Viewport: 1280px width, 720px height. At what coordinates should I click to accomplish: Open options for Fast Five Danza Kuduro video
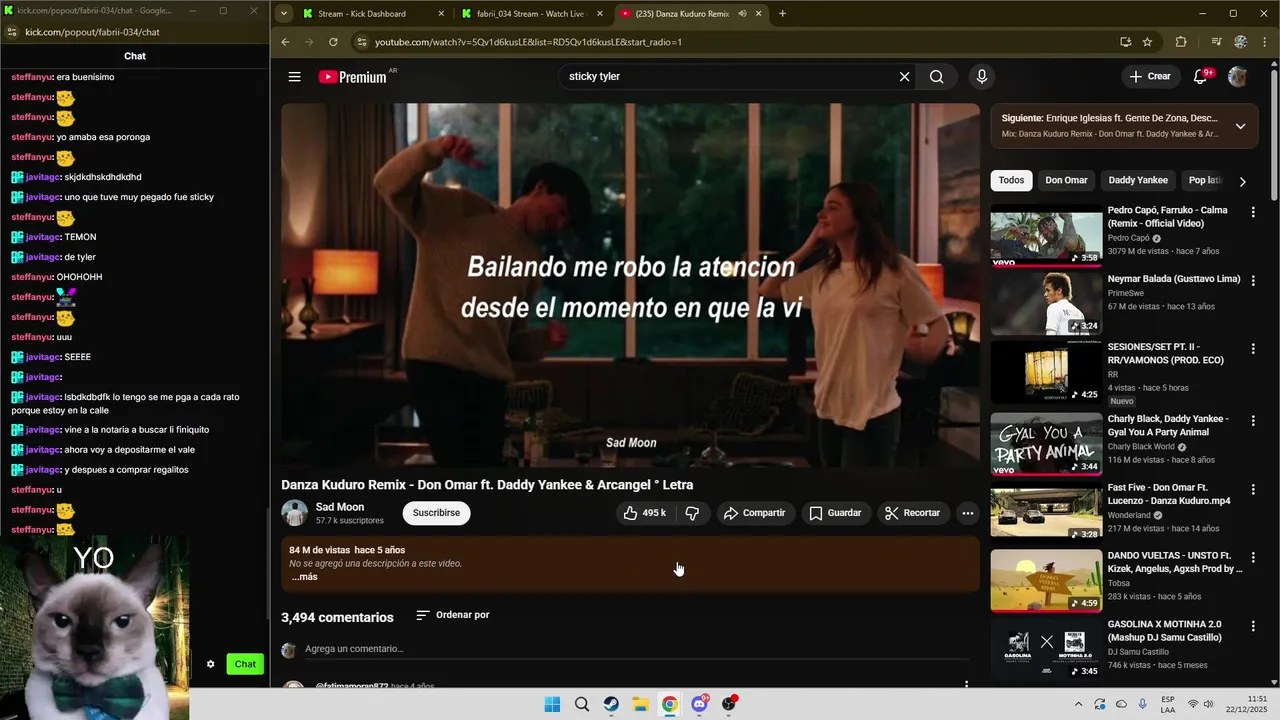1253,488
